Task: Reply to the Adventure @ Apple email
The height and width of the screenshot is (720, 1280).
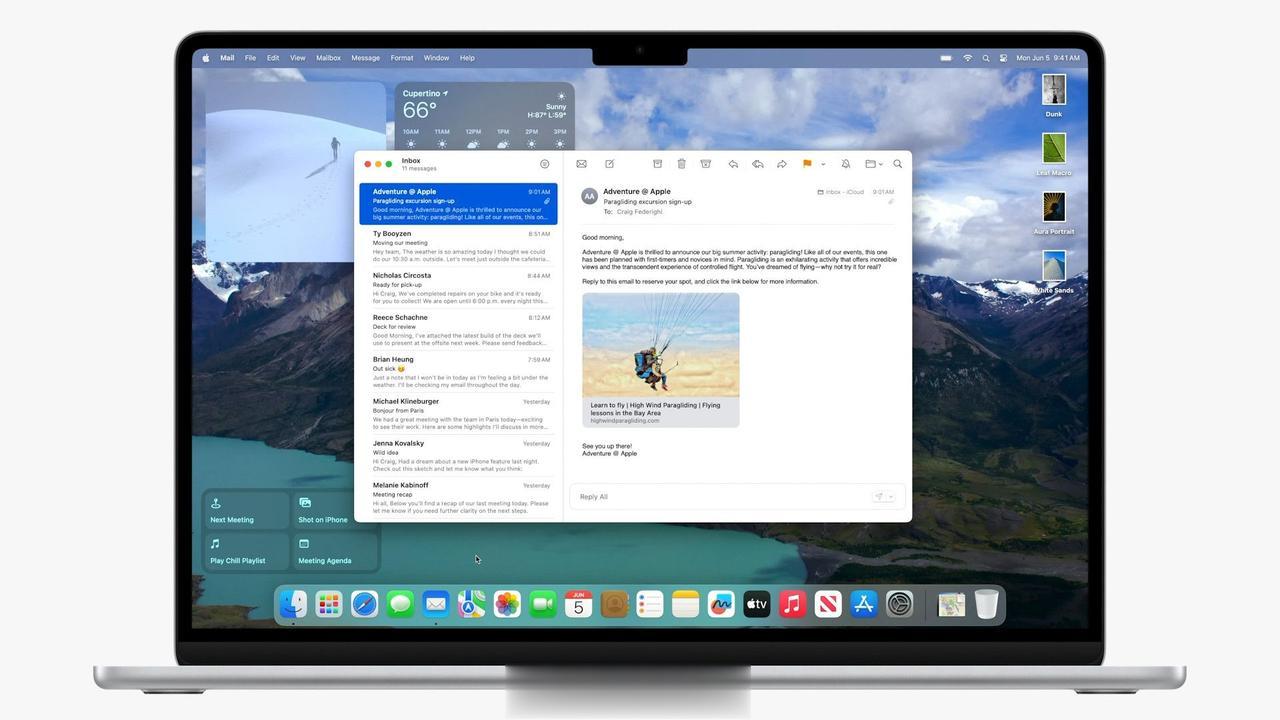Action: [x=733, y=164]
